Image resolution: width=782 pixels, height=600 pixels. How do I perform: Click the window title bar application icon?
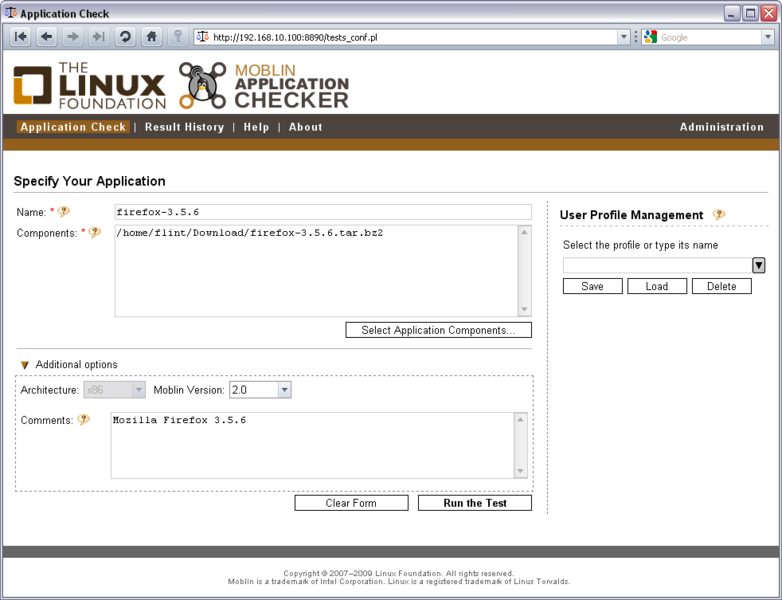(x=10, y=13)
